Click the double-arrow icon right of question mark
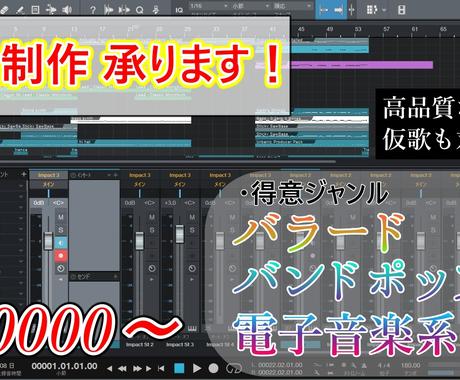The width and height of the screenshot is (460, 380). (108, 10)
